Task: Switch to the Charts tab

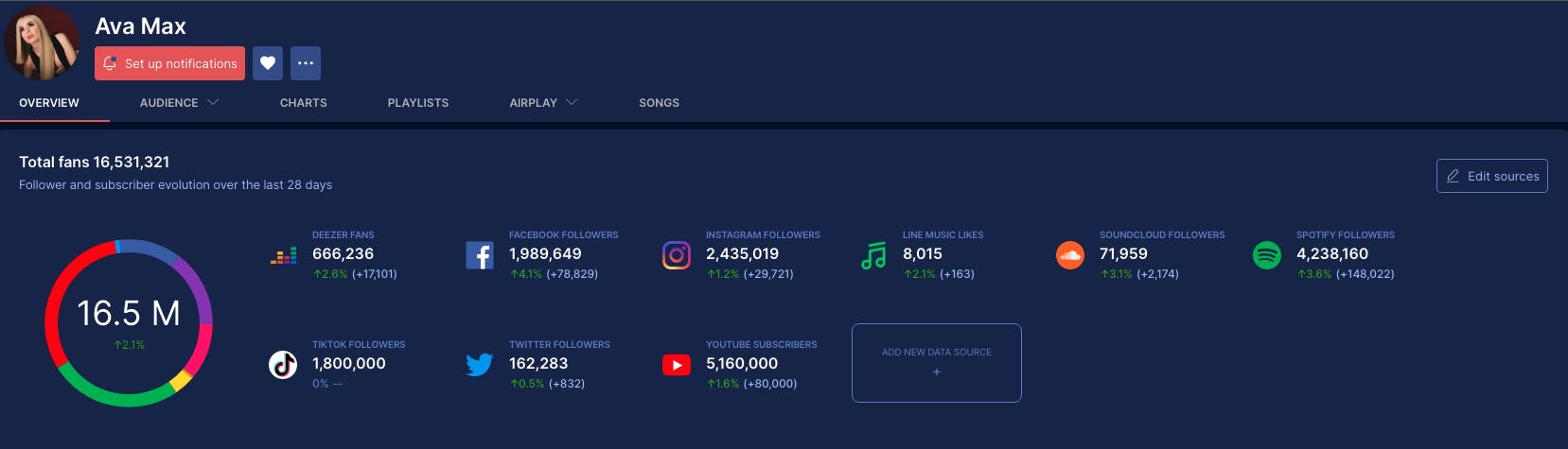Action: click(303, 102)
